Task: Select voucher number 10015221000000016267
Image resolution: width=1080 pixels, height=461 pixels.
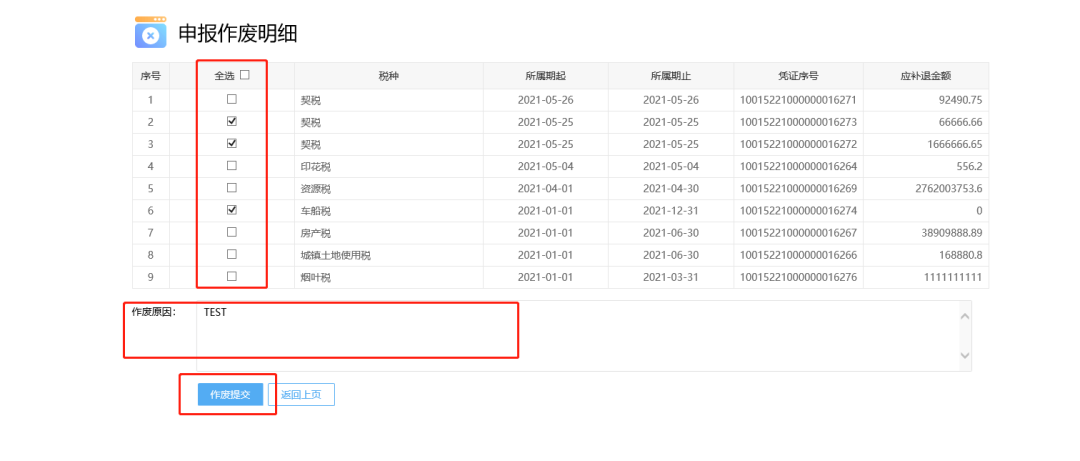Action: click(x=798, y=233)
